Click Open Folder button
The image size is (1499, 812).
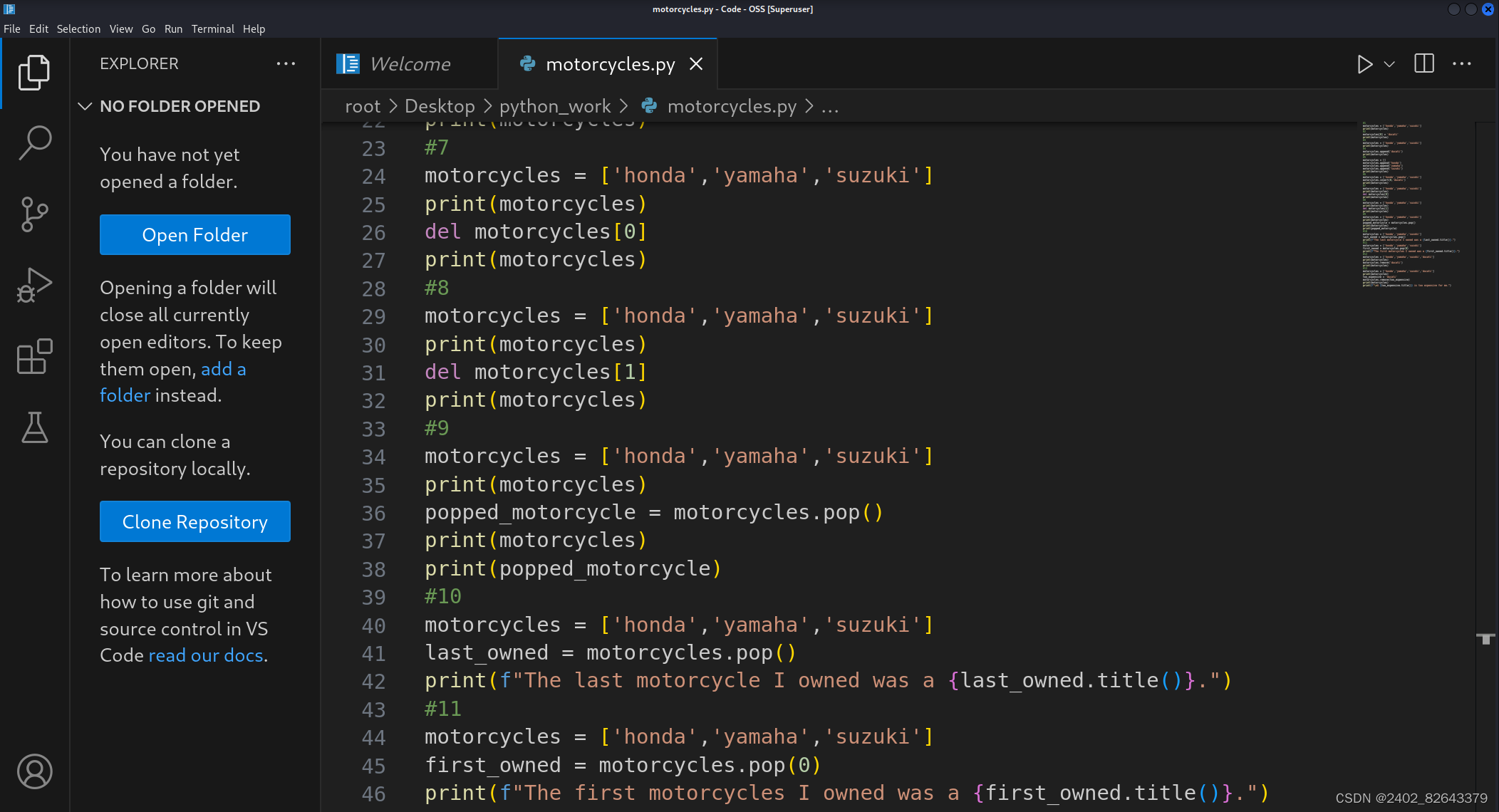pyautogui.click(x=195, y=235)
